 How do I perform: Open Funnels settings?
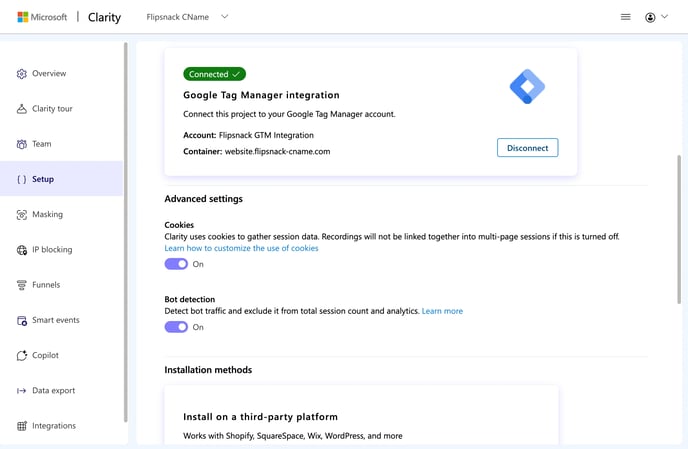coord(61,285)
